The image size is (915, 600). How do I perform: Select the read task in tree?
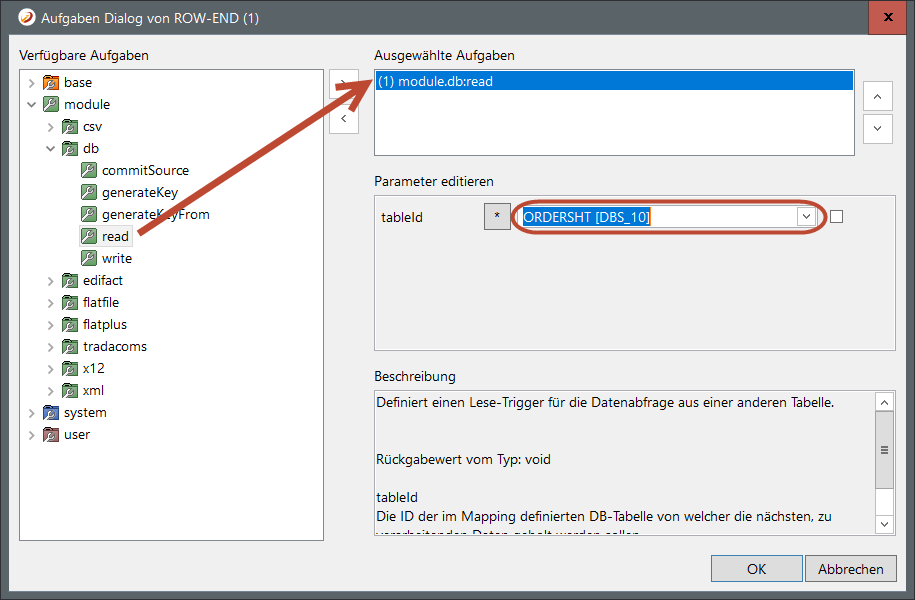[x=115, y=236]
